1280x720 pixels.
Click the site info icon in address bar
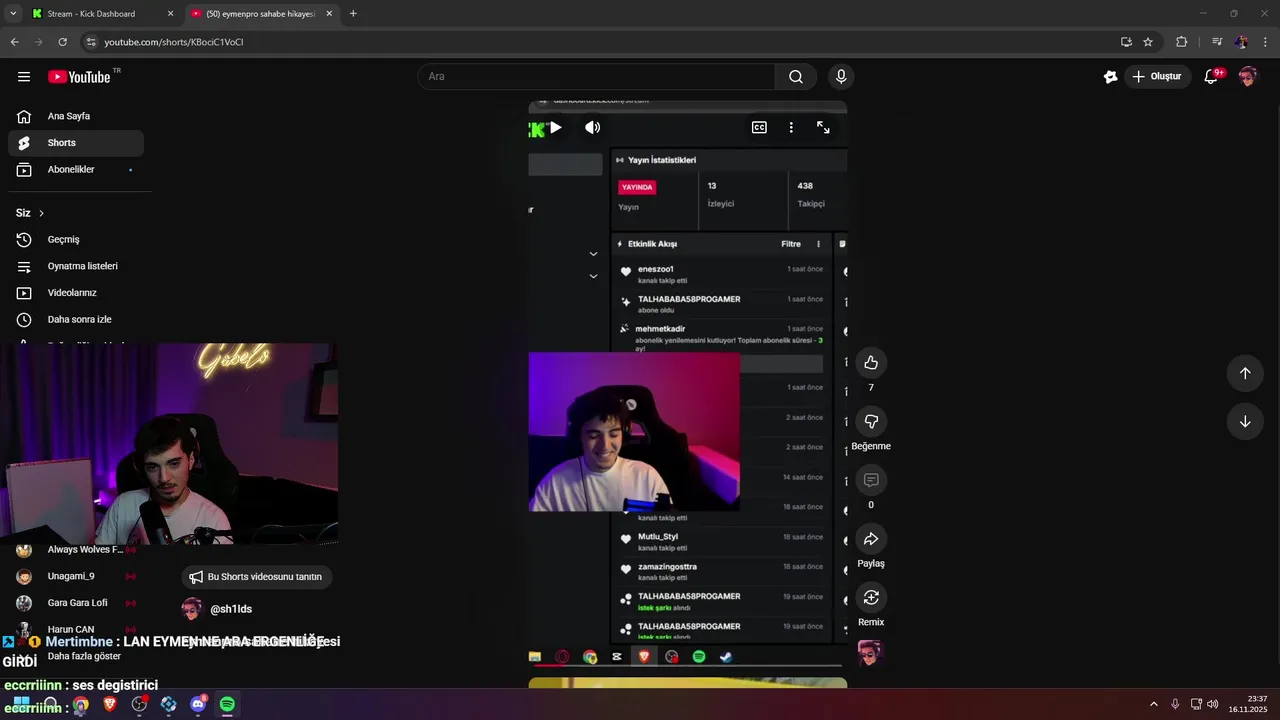(x=91, y=42)
